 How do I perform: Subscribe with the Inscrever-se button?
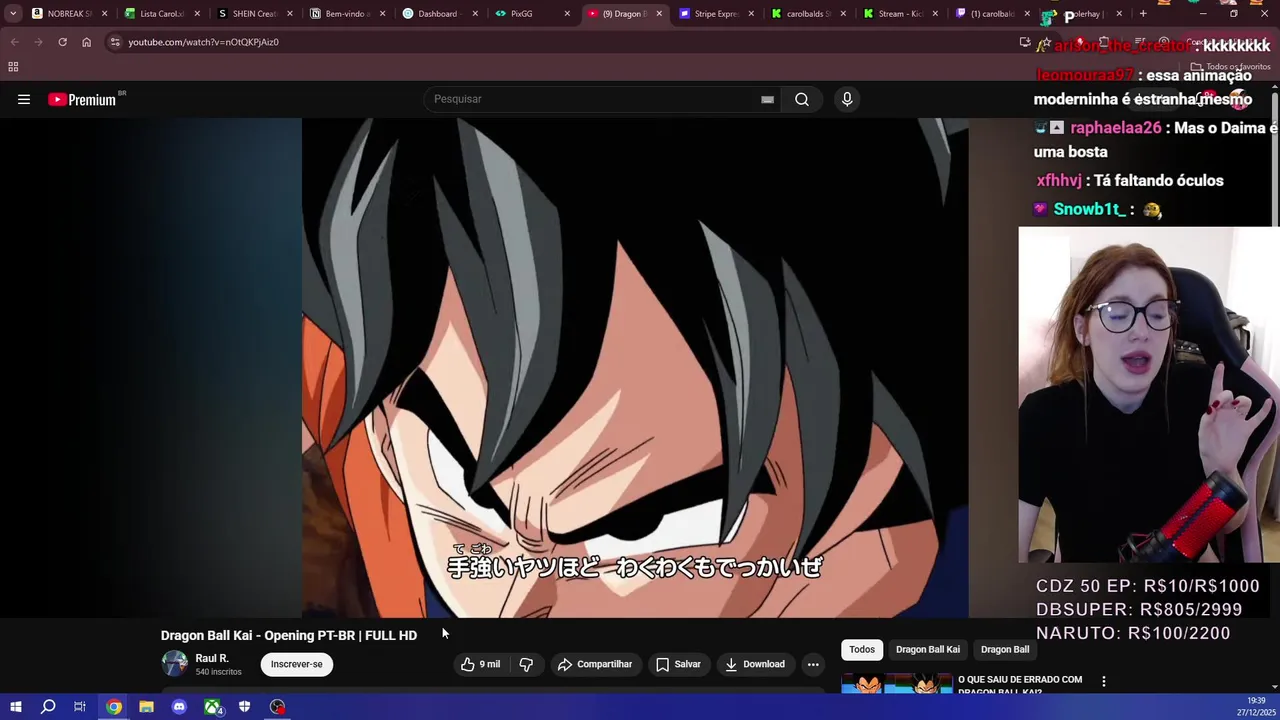click(297, 664)
